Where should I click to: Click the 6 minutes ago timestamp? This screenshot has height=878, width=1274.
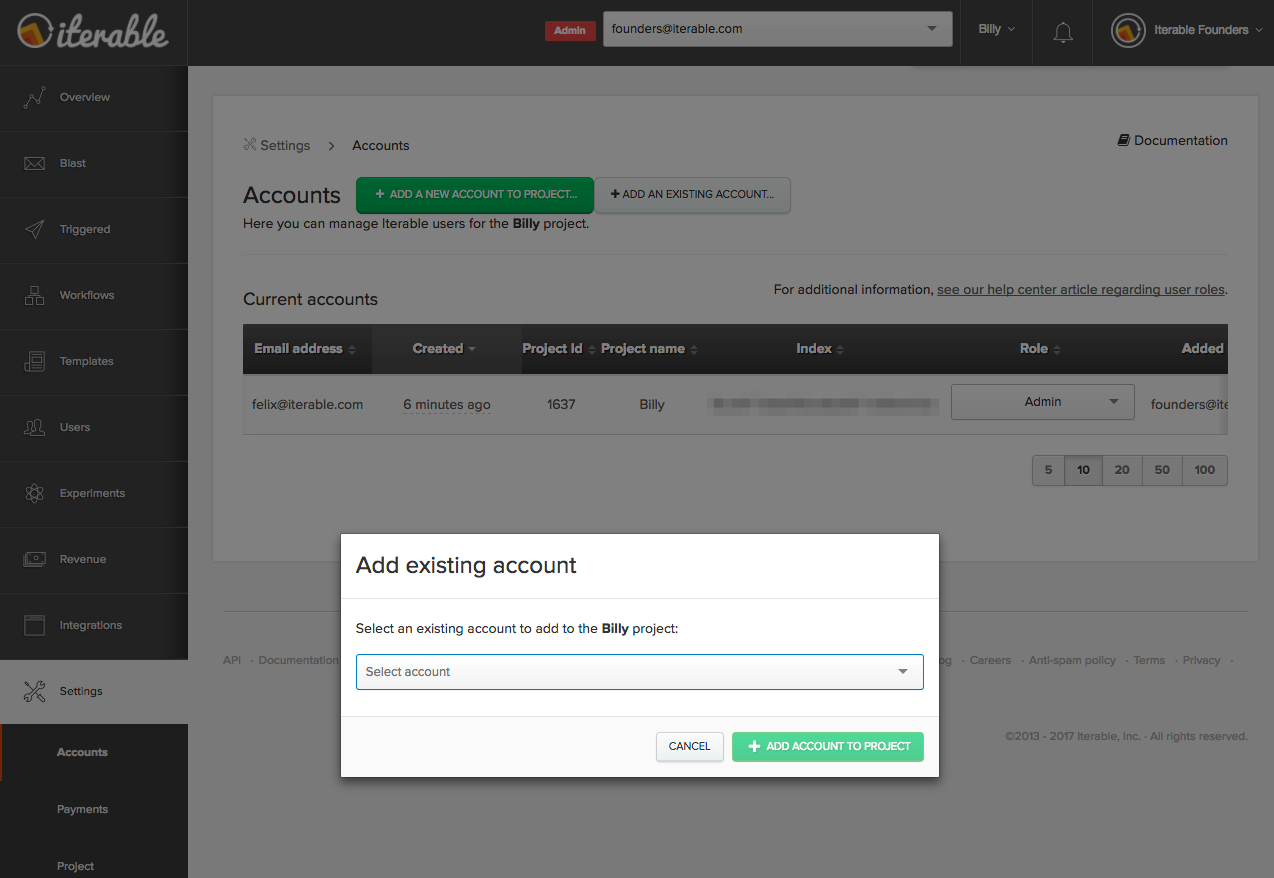coord(447,405)
